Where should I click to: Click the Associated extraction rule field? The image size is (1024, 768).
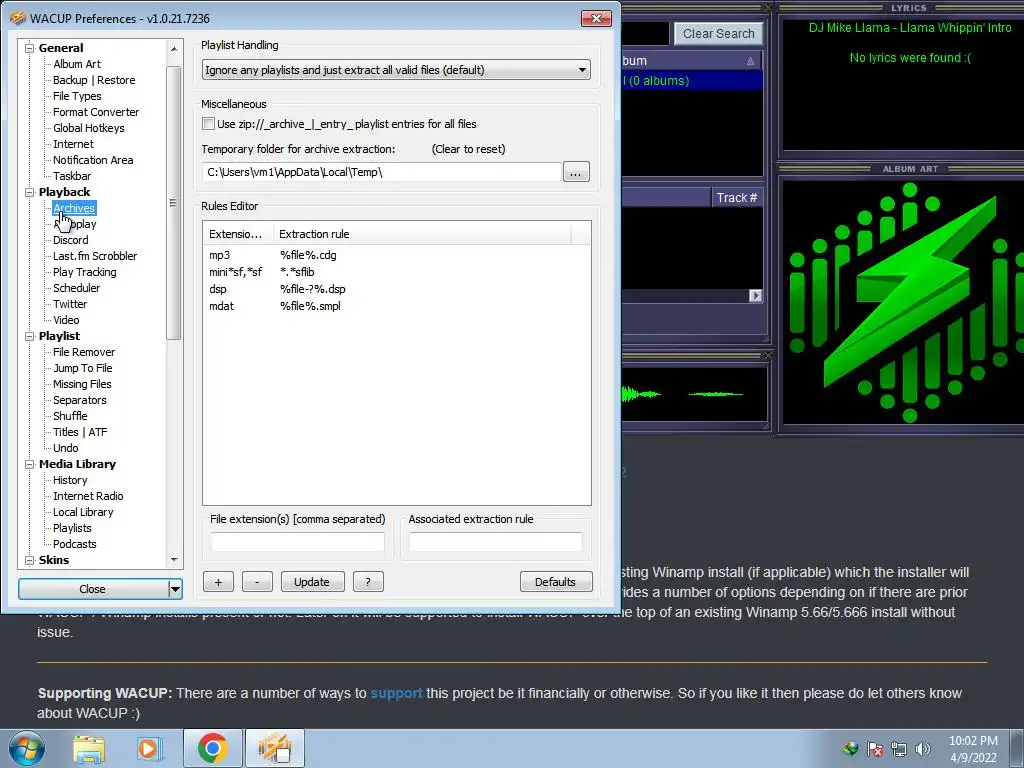496,542
